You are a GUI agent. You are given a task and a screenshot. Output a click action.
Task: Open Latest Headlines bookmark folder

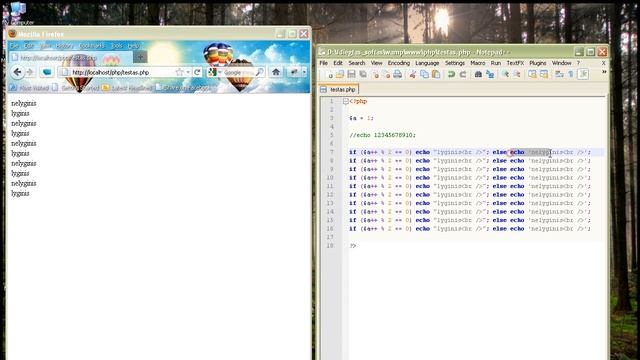pyautogui.click(x=127, y=88)
